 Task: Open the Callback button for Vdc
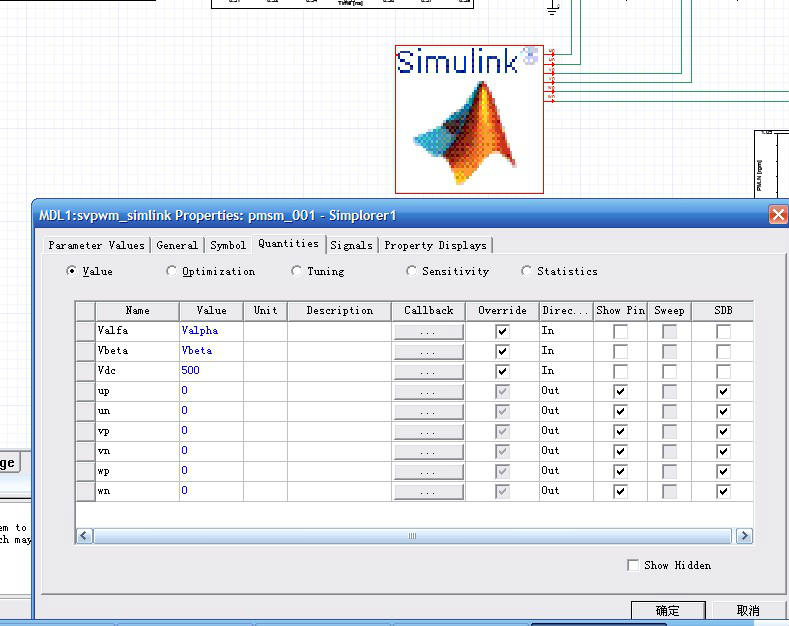point(428,371)
